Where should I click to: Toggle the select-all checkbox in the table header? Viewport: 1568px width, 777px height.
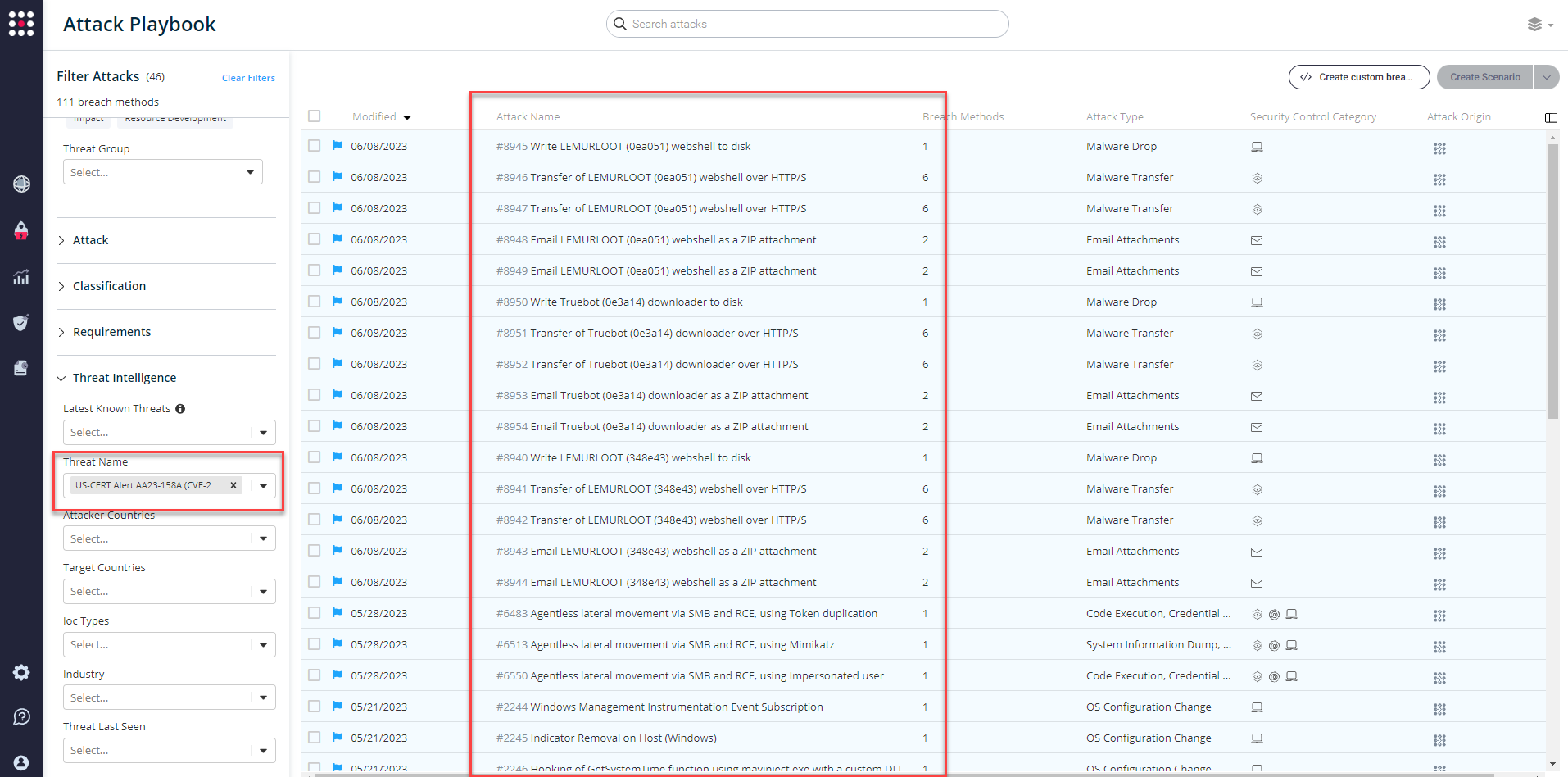pyautogui.click(x=314, y=116)
